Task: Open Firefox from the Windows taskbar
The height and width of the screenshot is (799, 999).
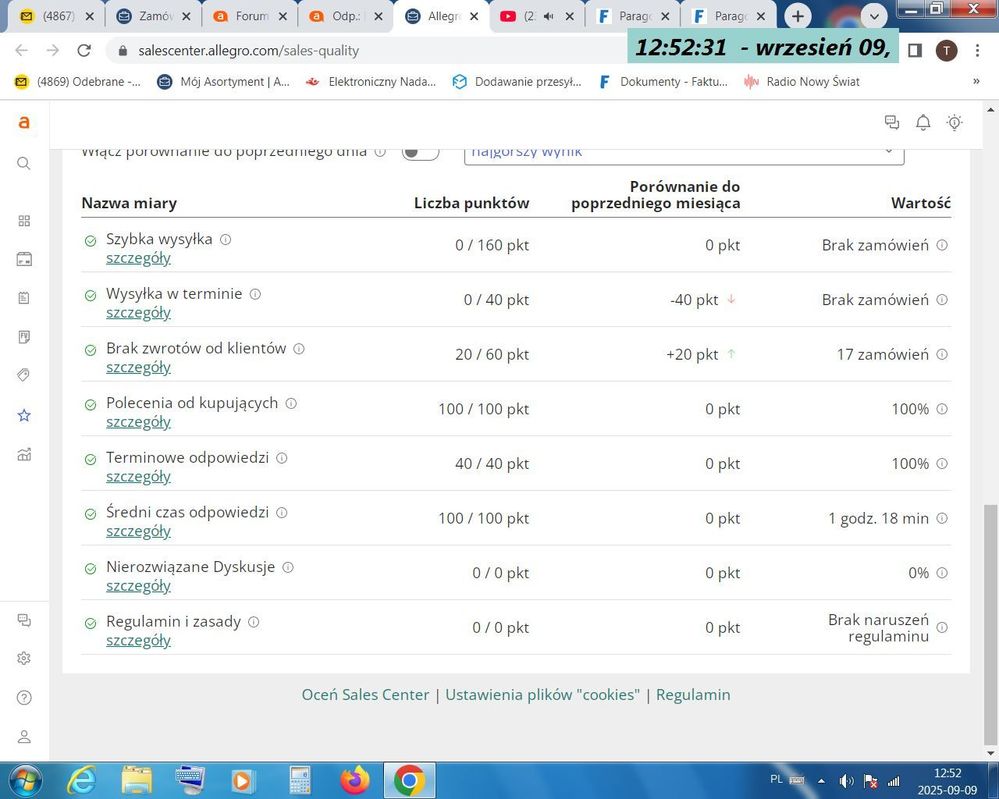Action: (354, 779)
